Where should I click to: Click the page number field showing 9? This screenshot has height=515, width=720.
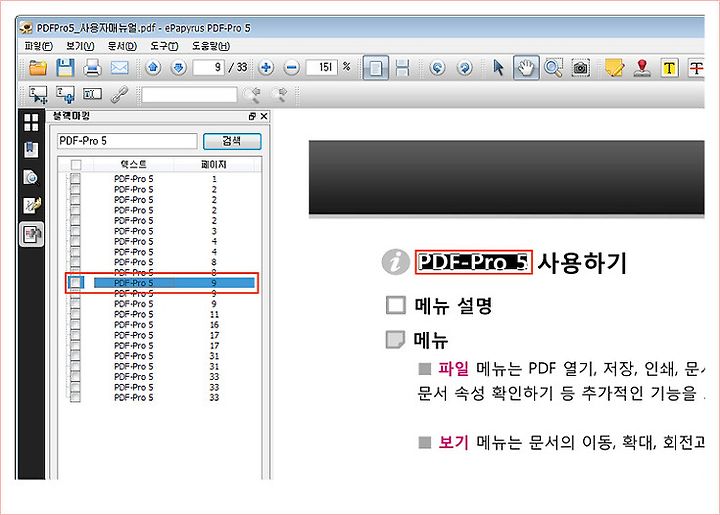[x=208, y=68]
